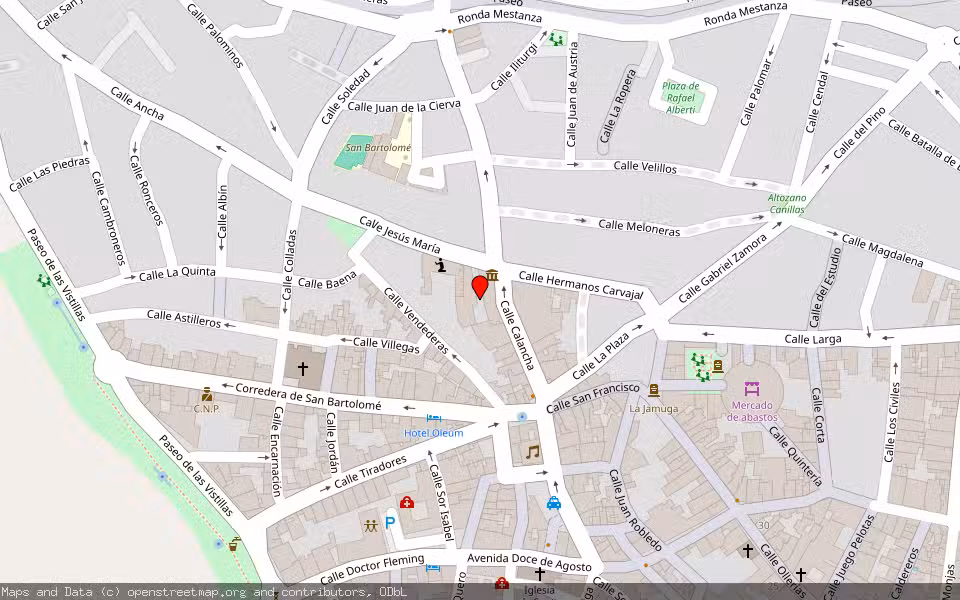Viewport: 960px width, 600px height.
Task: Select the blue taxi stand icon
Action: (x=553, y=503)
